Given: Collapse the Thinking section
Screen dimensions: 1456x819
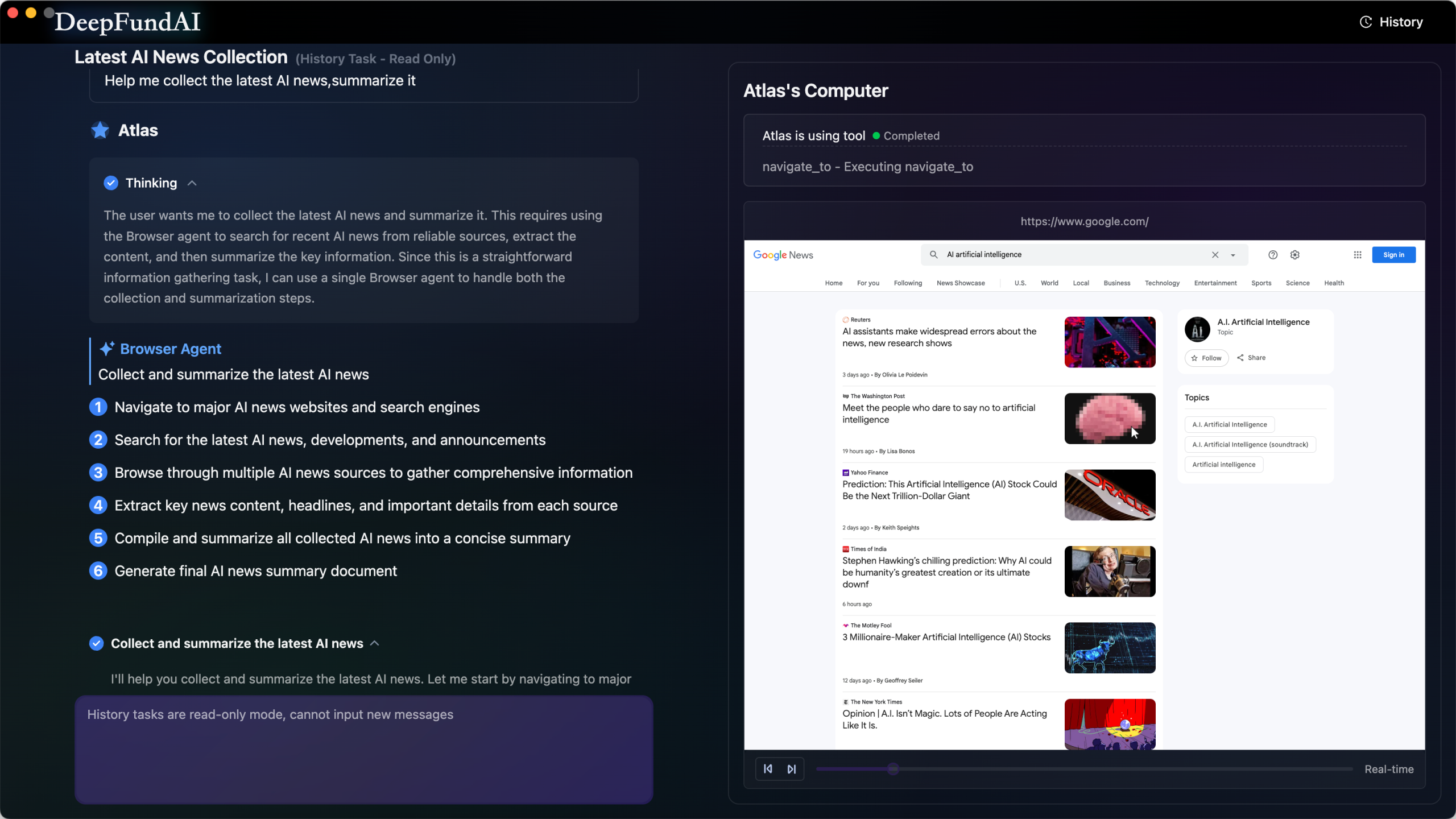Looking at the screenshot, I should 192,183.
